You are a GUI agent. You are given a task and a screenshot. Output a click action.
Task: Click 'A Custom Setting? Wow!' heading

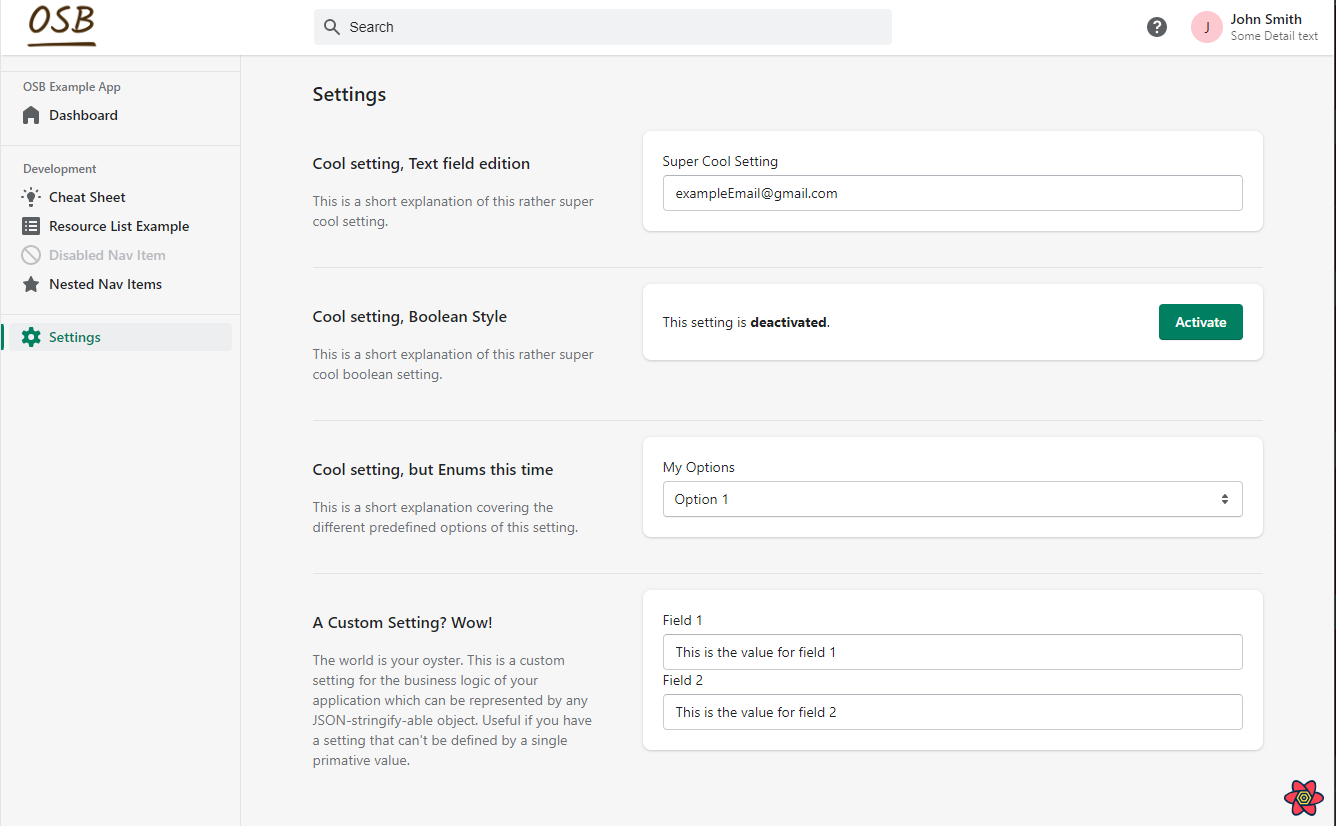coord(402,623)
